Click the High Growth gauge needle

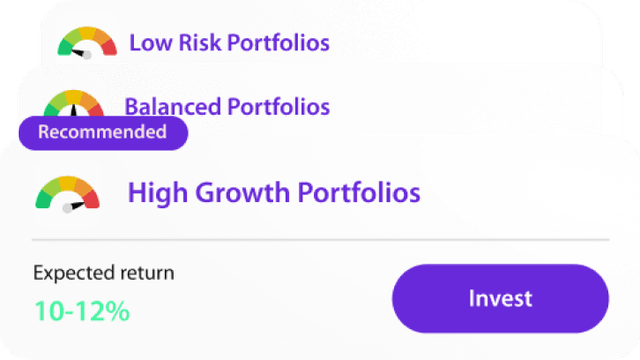(74, 206)
